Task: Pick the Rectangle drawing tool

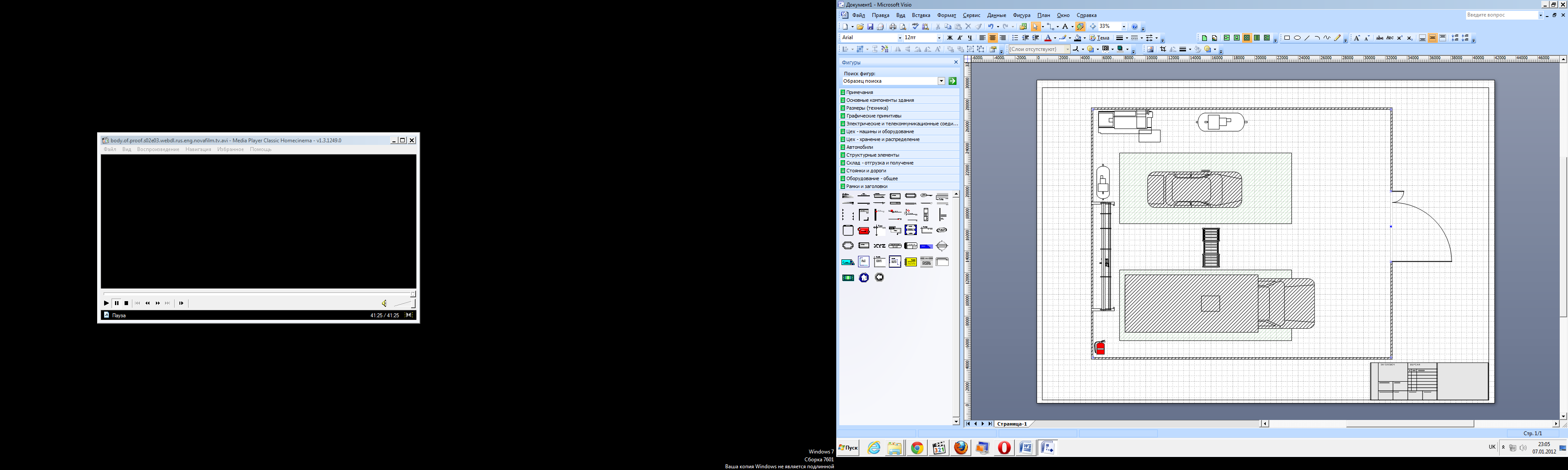Action: tap(1288, 38)
